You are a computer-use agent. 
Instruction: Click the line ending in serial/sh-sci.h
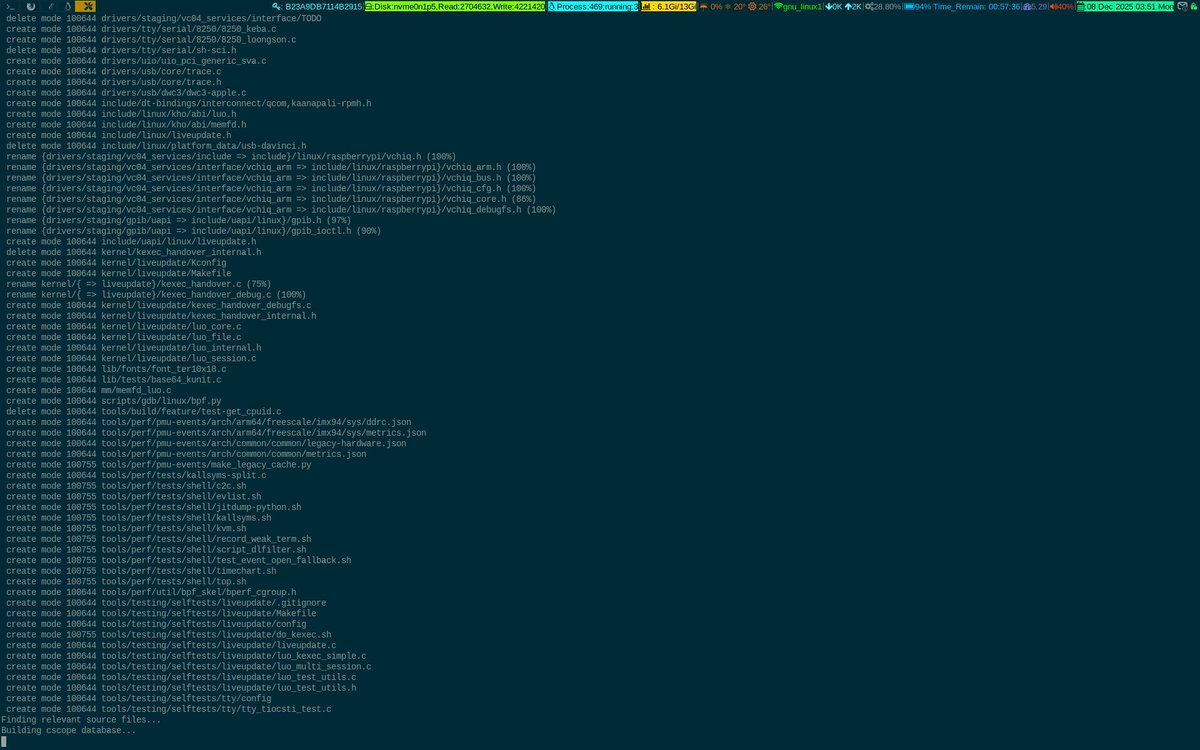click(121, 50)
